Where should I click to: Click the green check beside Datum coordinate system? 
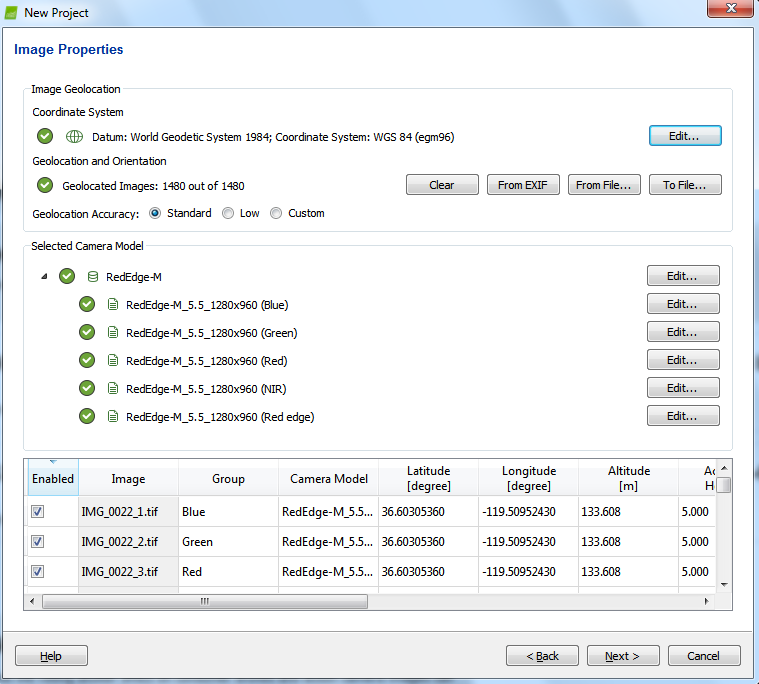coord(45,137)
